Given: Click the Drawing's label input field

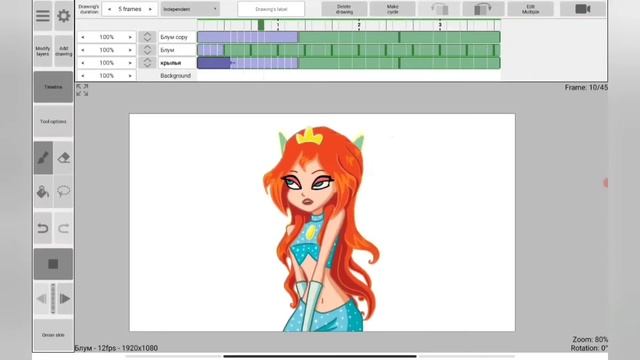Looking at the screenshot, I should coord(271,9).
